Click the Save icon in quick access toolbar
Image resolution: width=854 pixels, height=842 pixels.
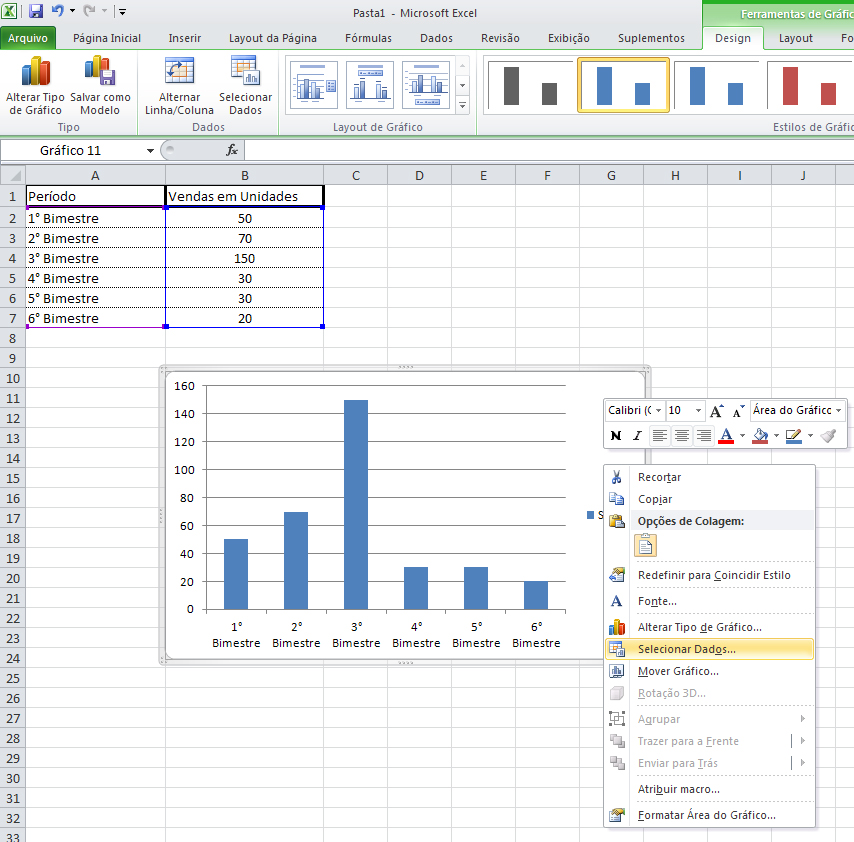point(36,11)
